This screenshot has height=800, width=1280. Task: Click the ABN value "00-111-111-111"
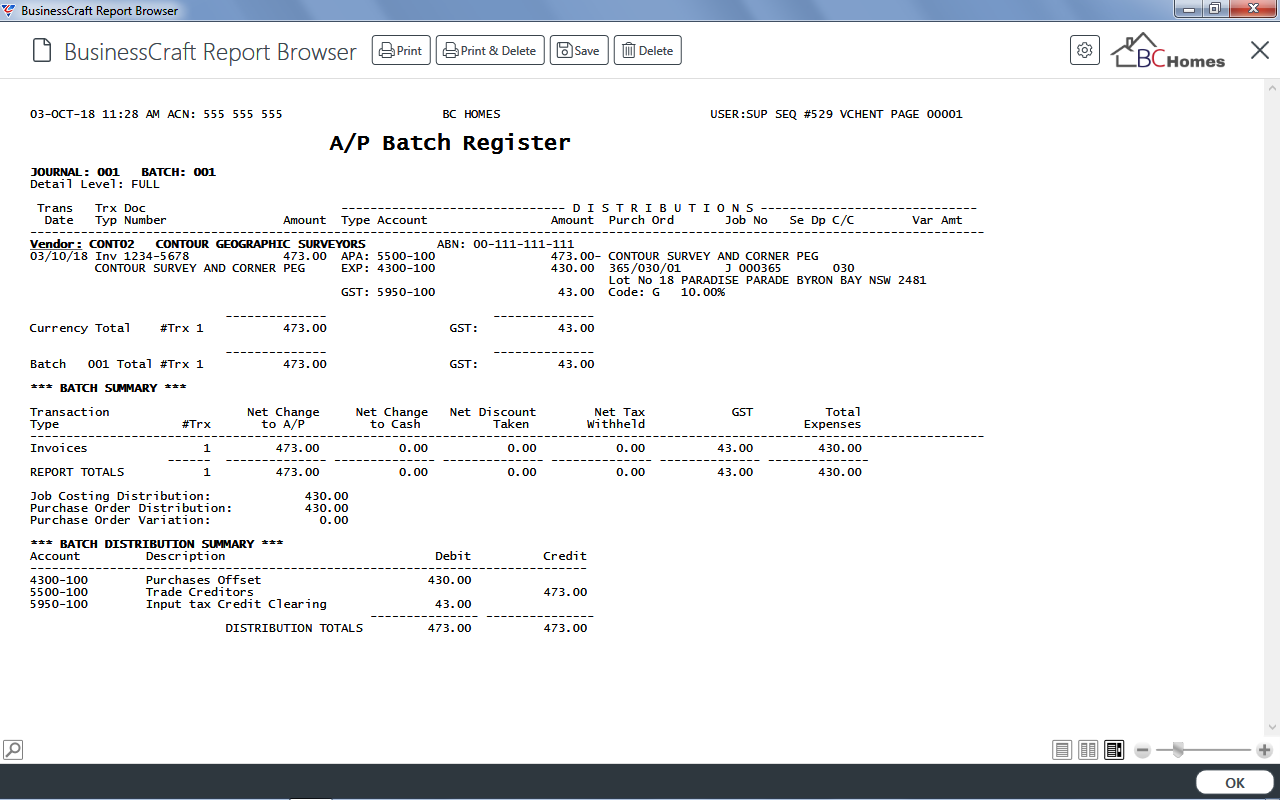click(x=524, y=244)
